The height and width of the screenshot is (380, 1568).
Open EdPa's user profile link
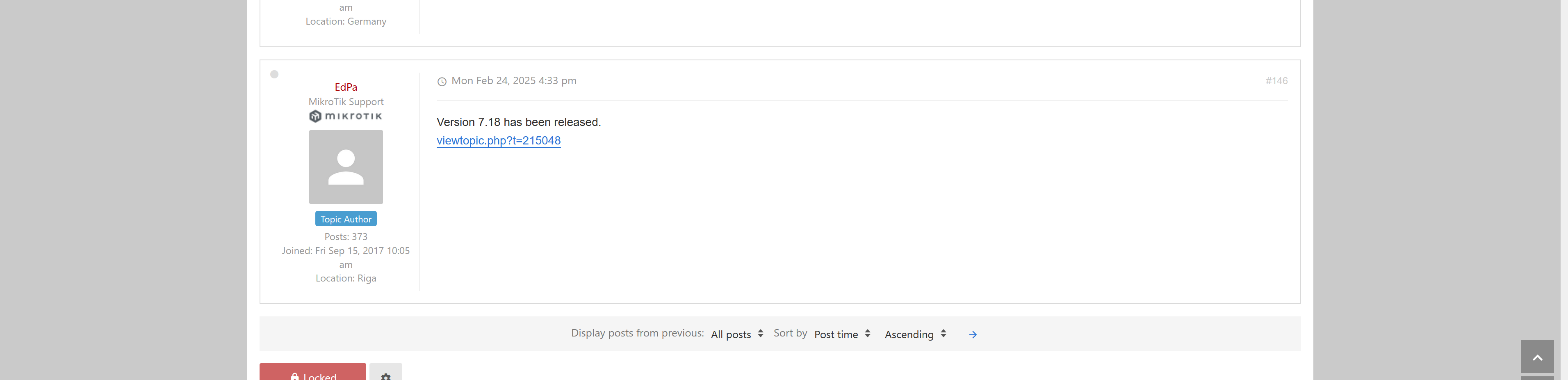(345, 87)
